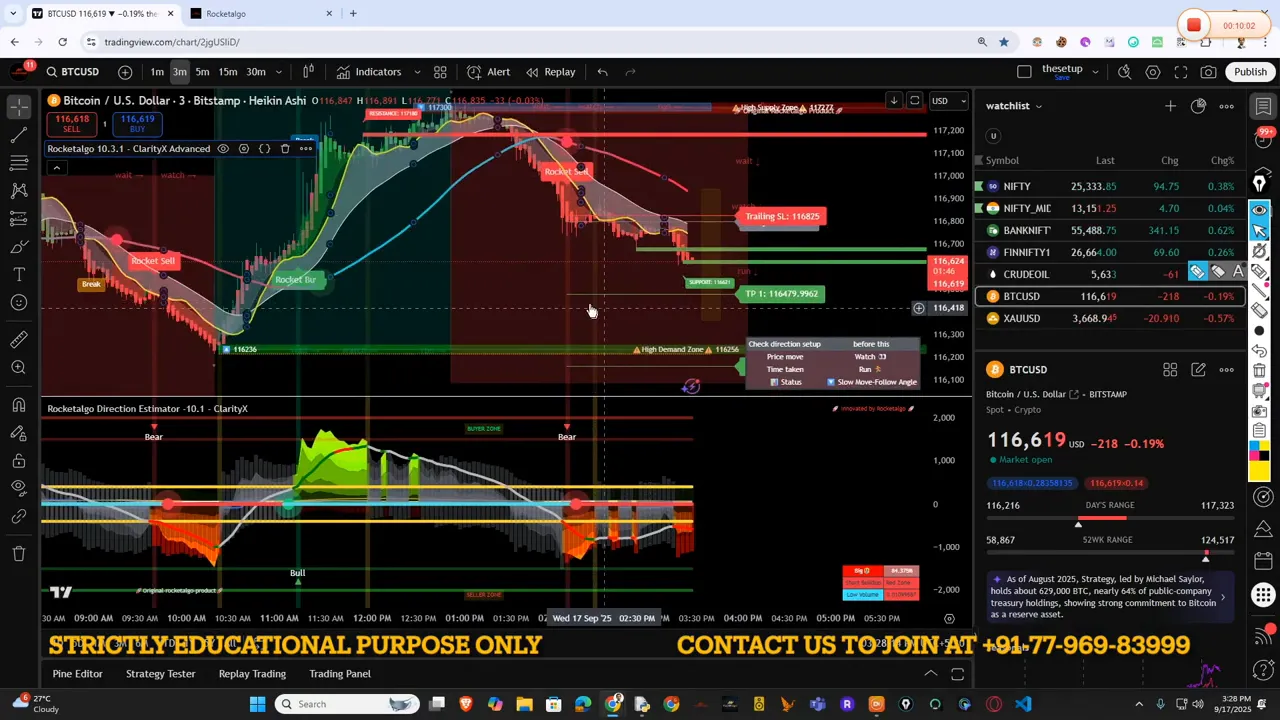Open chart settings gear in top toolbar
The height and width of the screenshot is (720, 1280).
click(x=1153, y=72)
